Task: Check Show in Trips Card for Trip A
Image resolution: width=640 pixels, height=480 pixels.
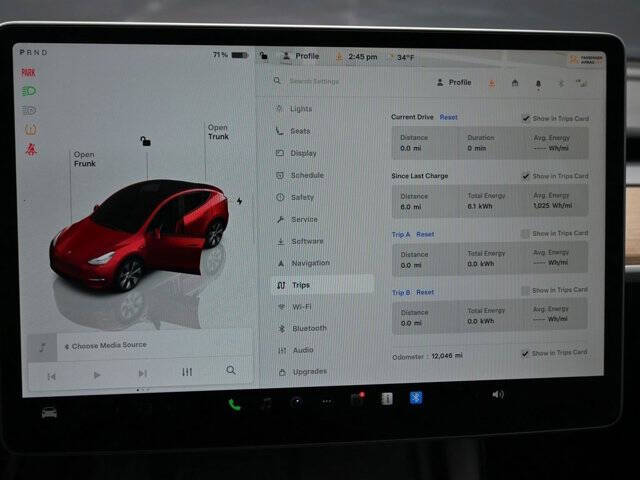Action: [525, 233]
